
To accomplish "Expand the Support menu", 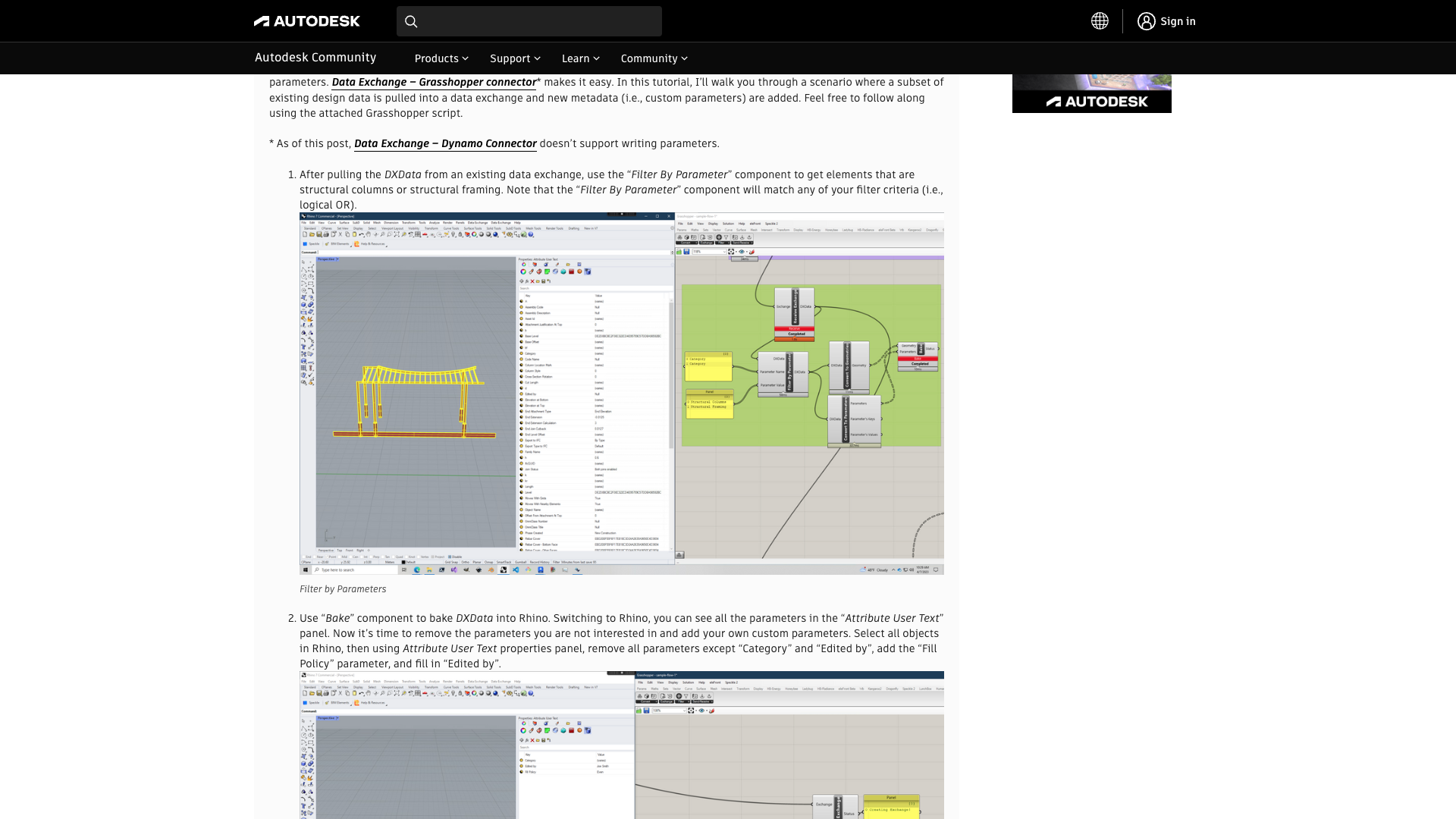I will click(x=515, y=58).
